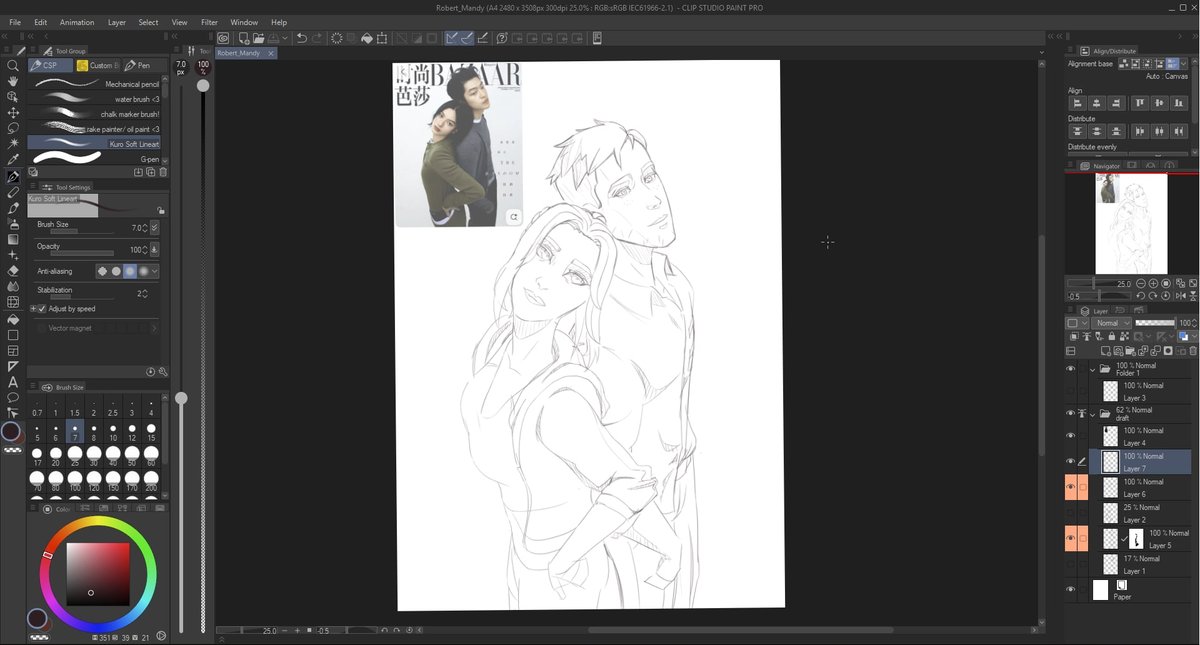
Task: Click the Open file folder icon
Action: [259, 38]
